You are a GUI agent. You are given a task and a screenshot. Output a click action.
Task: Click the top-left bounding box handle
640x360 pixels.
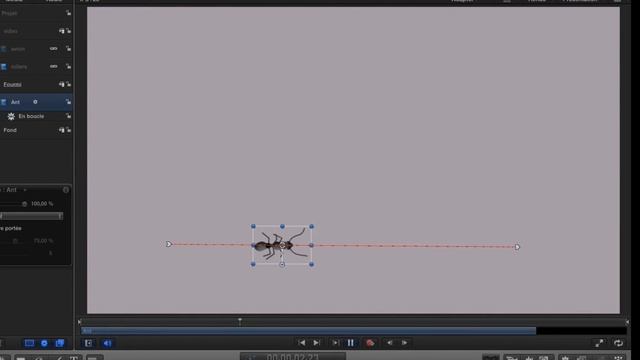click(253, 226)
